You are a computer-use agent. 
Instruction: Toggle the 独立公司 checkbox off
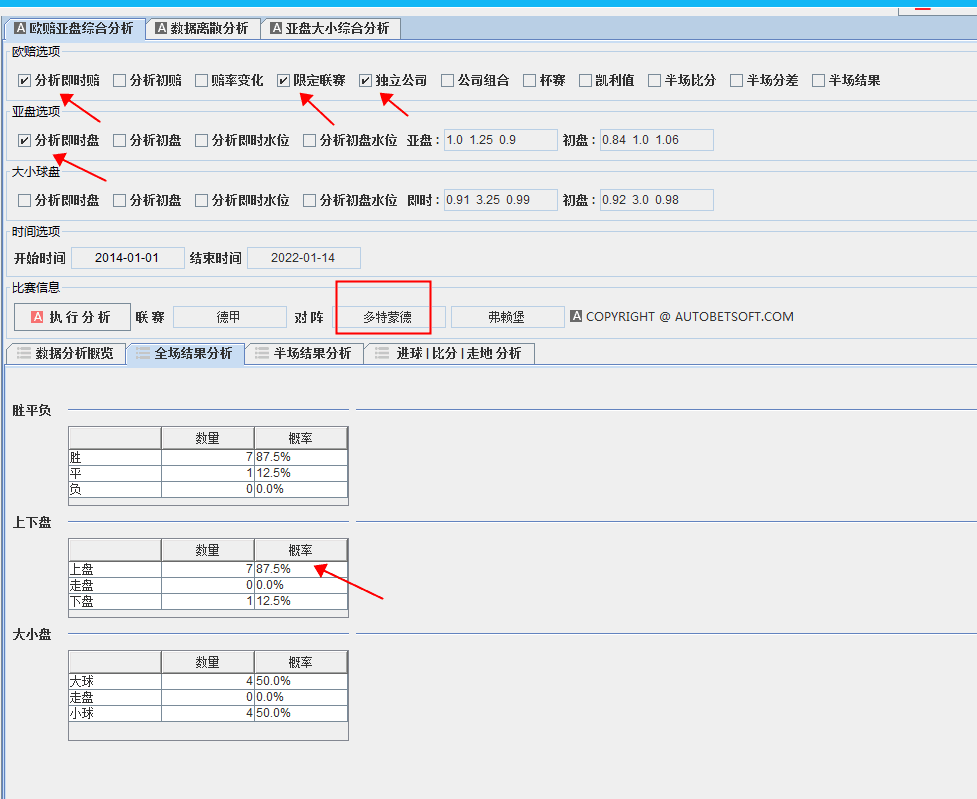pyautogui.click(x=366, y=80)
